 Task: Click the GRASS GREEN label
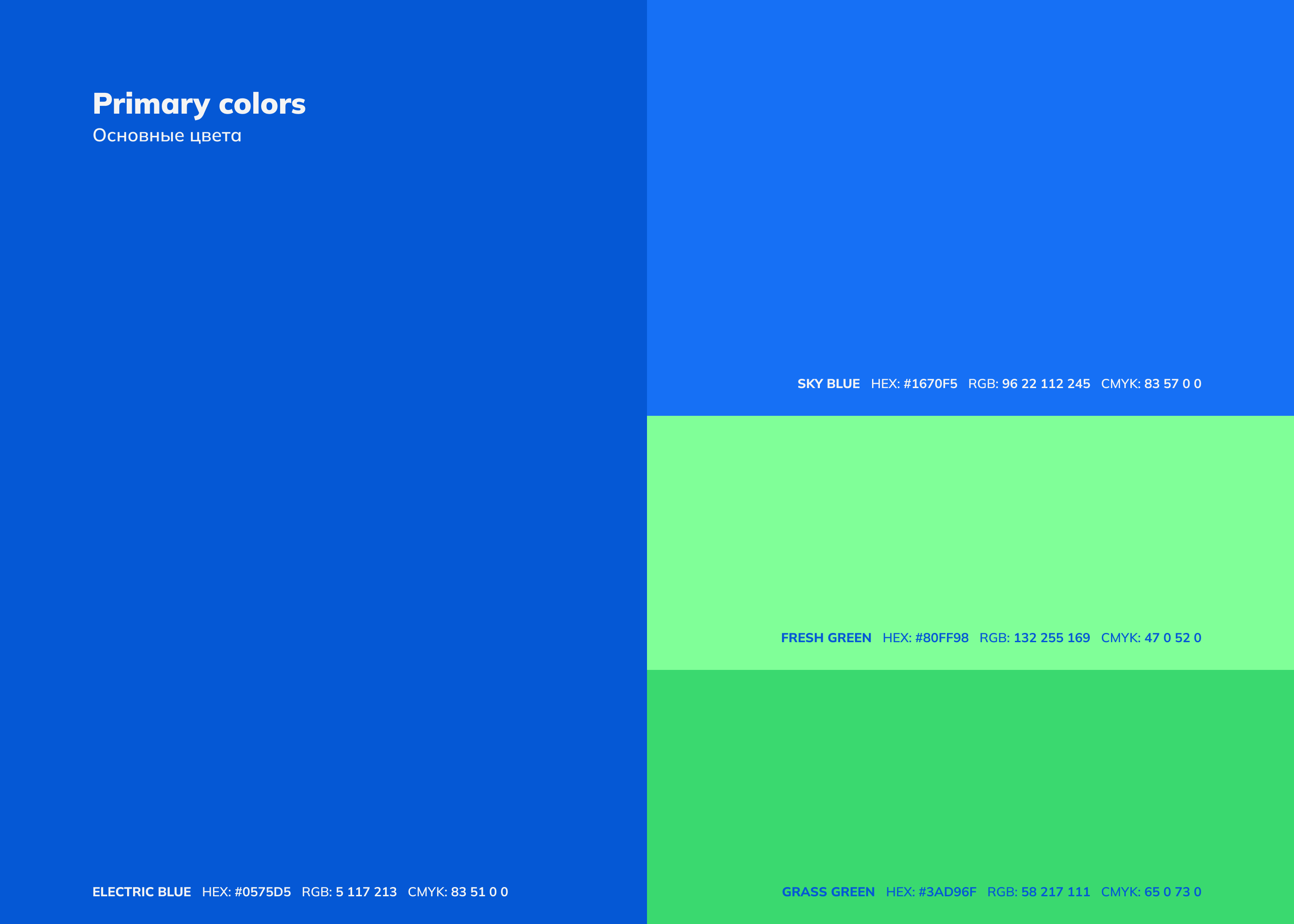coord(828,892)
